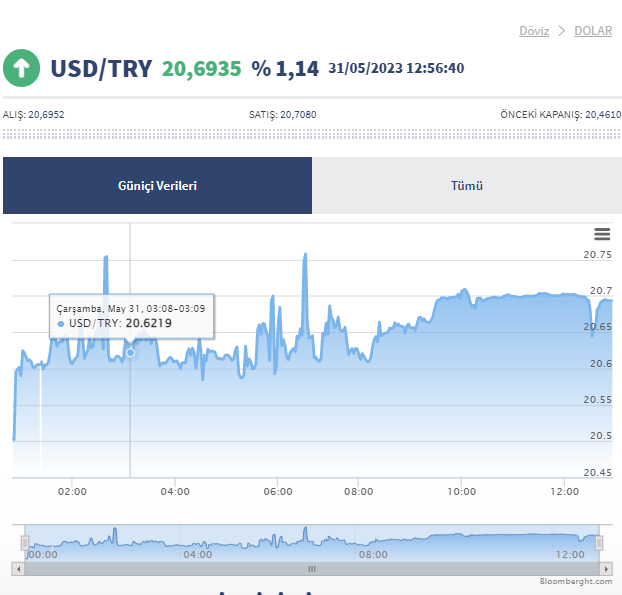Viewport: 622px width, 595px height.
Task: Click the navigator scroll left arrow
Action: pos(18,569)
